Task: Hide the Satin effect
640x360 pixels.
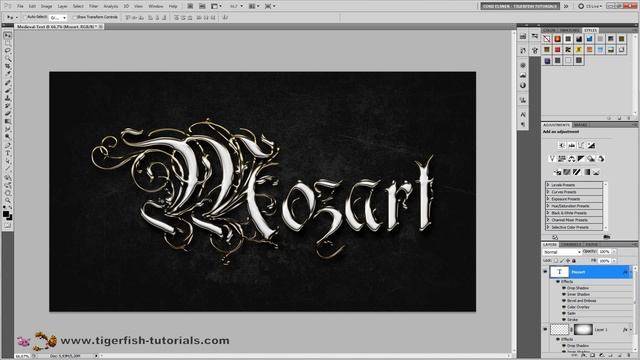Action: (x=564, y=313)
